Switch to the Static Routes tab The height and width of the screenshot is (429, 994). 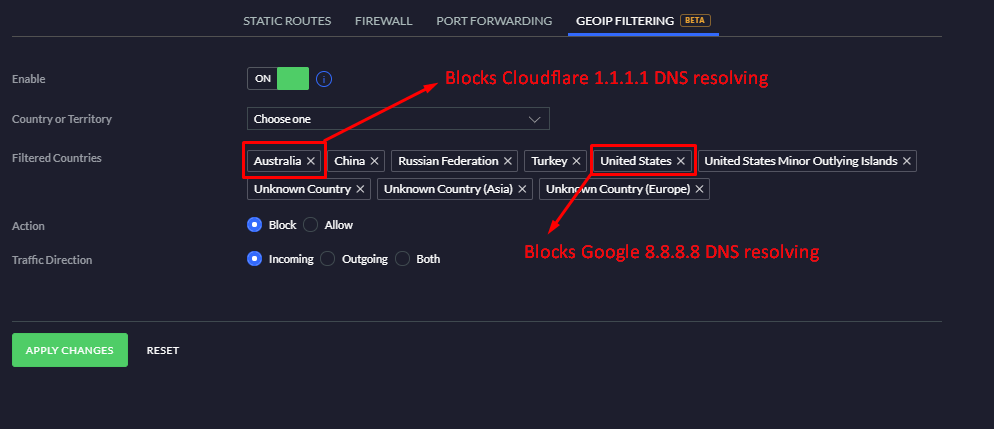[287, 20]
